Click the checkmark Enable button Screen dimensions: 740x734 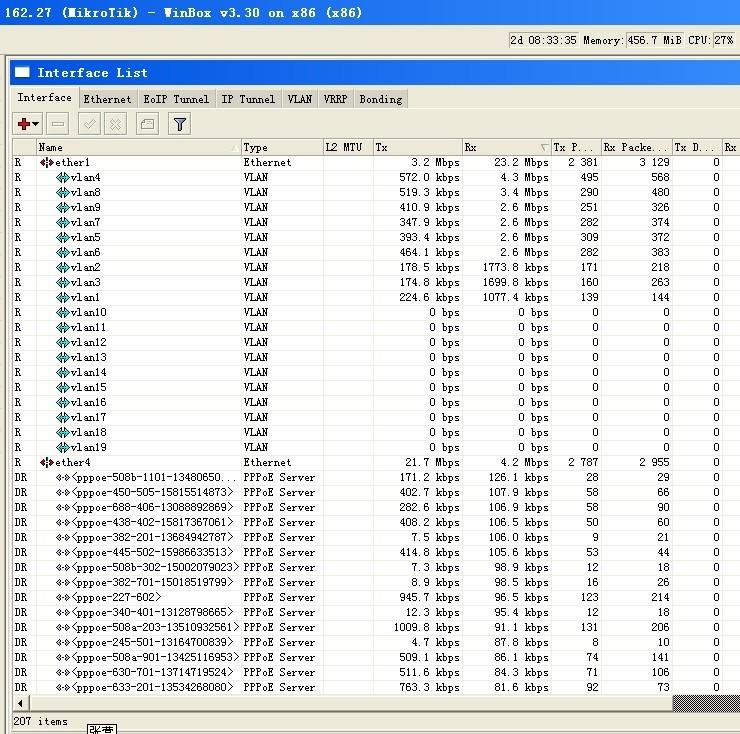pyautogui.click(x=89, y=124)
